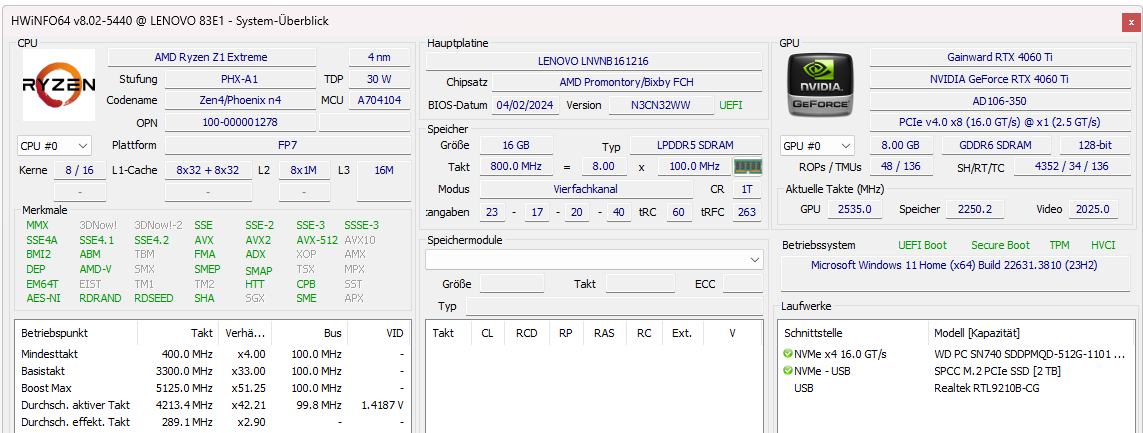Click green check icon for NVMe - USB drive
The width and height of the screenshot is (1143, 433).
[787, 371]
